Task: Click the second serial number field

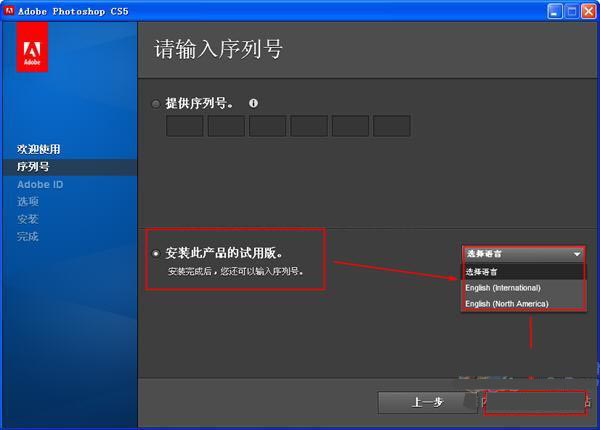Action: tap(226, 126)
